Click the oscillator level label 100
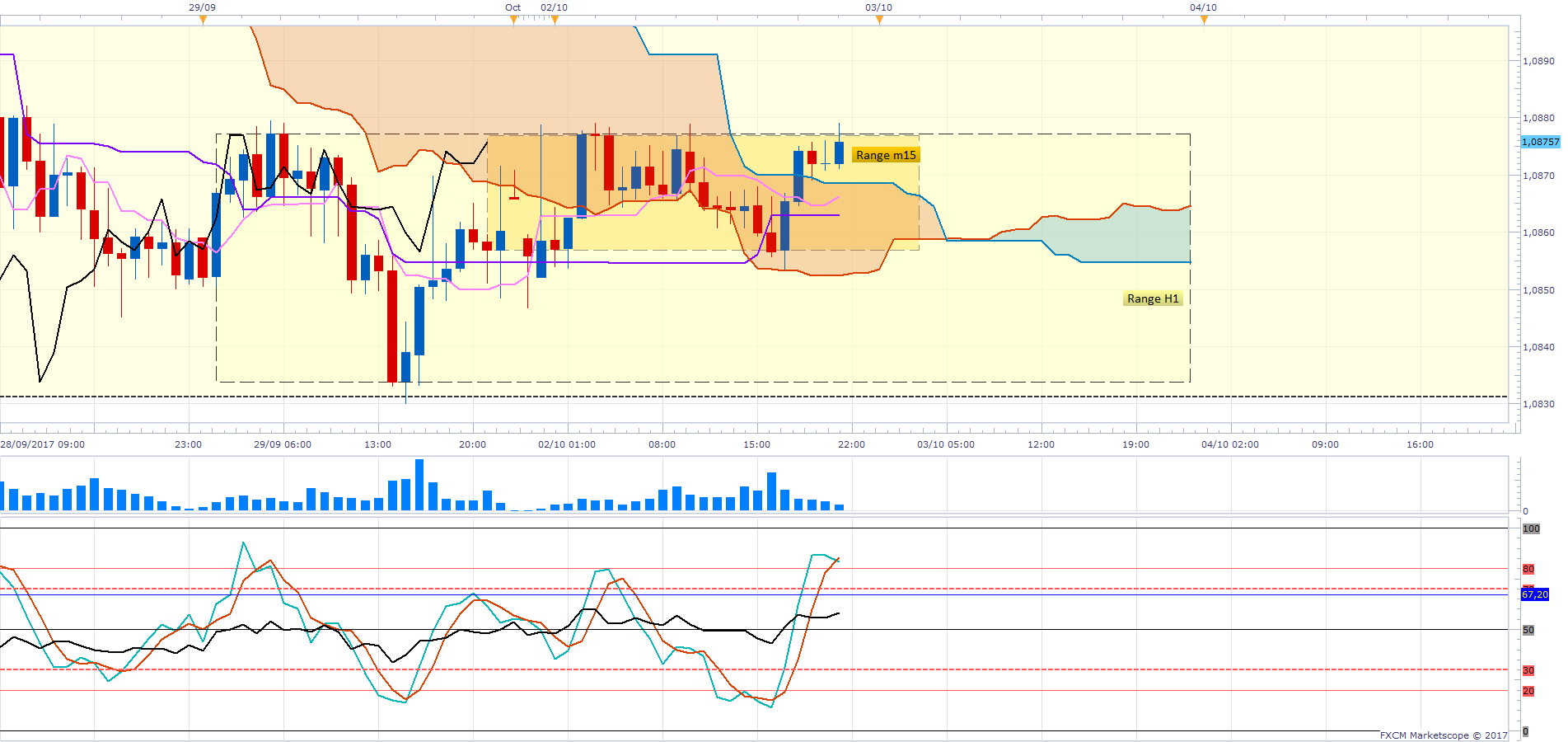 click(1531, 528)
